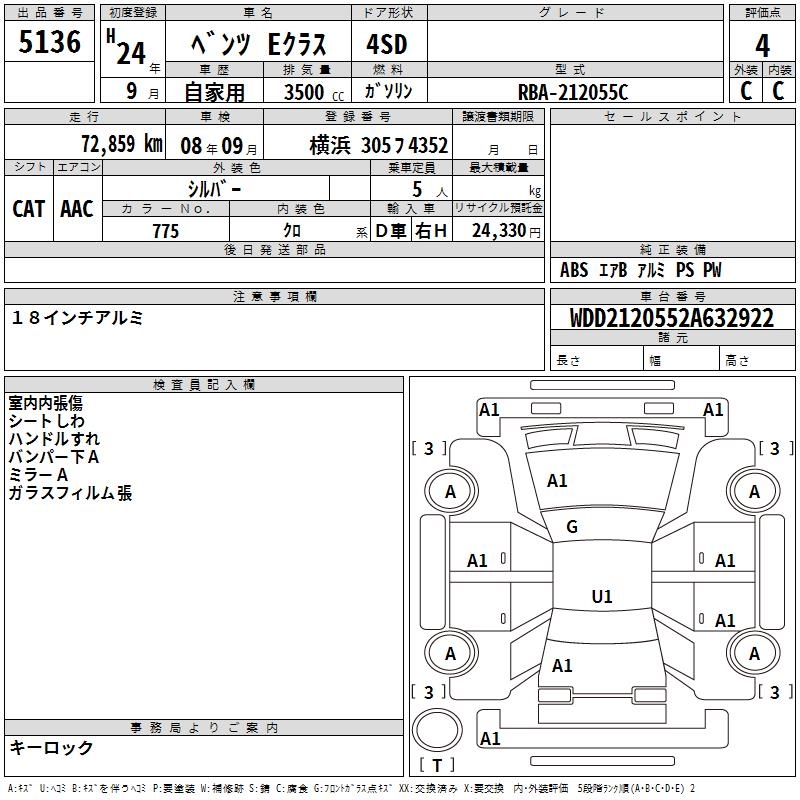Viewport: 800px width, 800px height.
Task: Select the bottom-left tire circle marked A
Action: tap(450, 653)
